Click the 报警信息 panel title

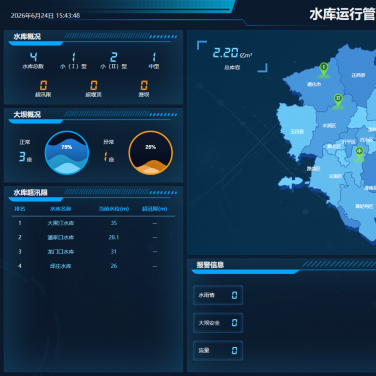tap(210, 265)
